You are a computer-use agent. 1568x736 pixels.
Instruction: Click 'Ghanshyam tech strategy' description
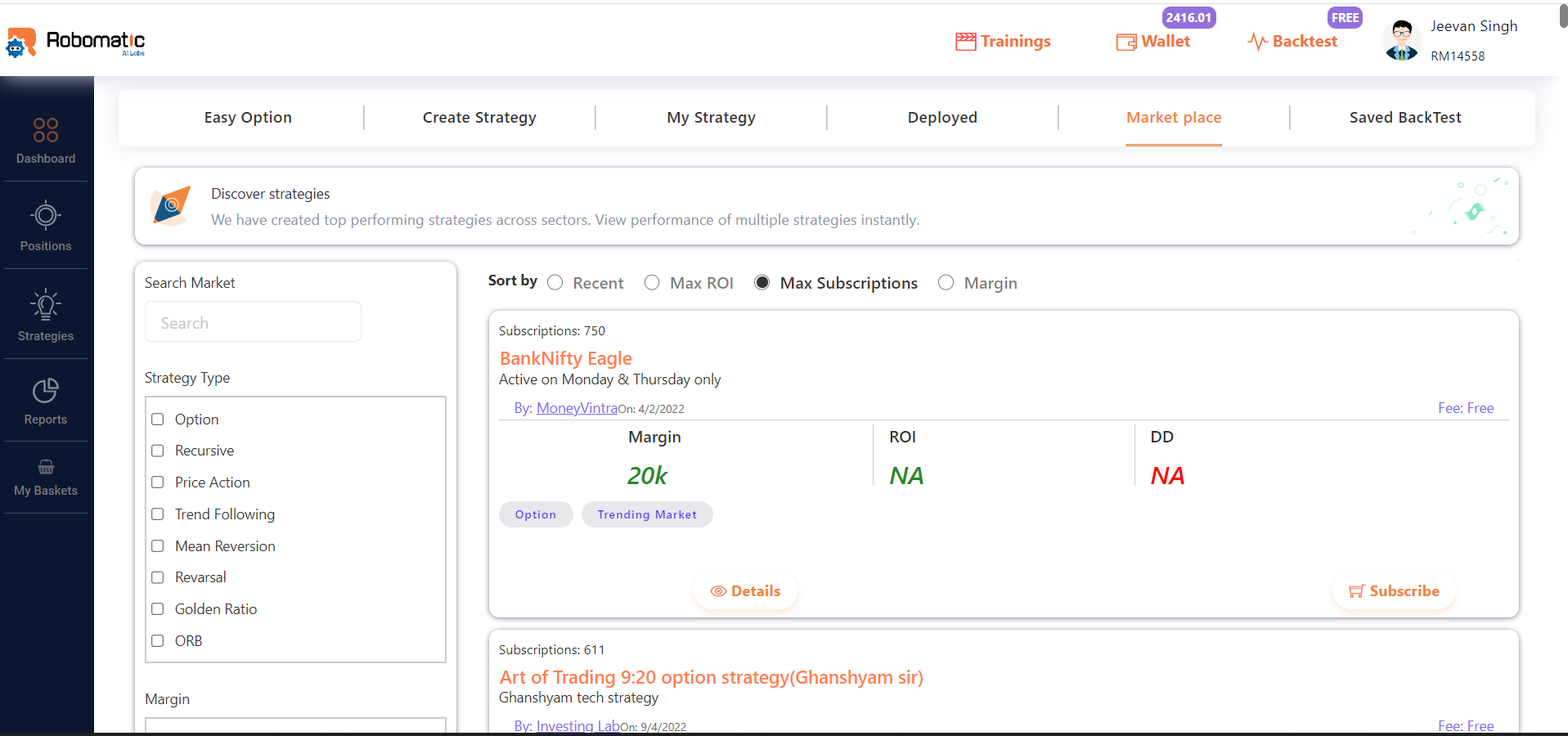click(578, 698)
